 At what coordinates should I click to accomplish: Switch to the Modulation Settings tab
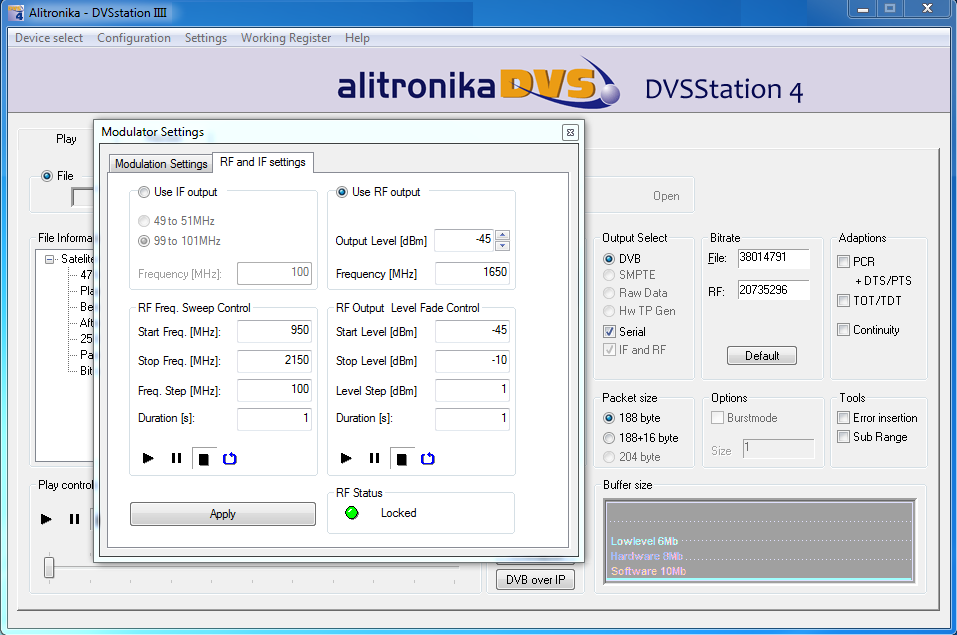(160, 164)
